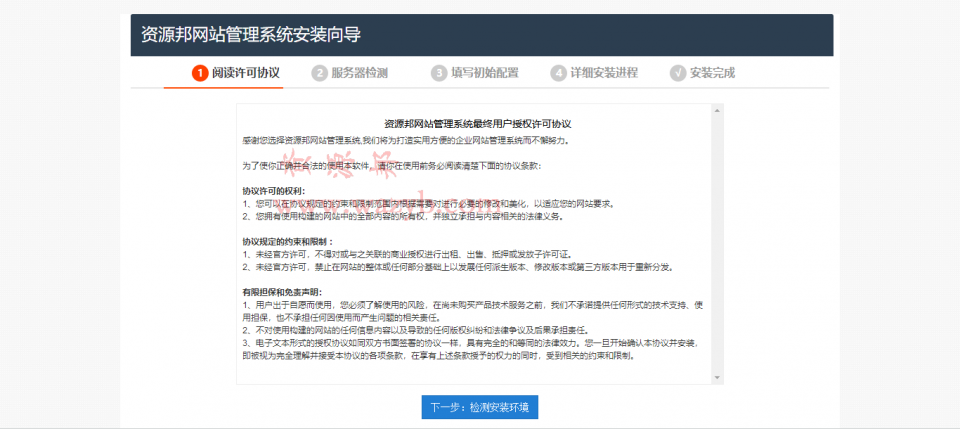The width and height of the screenshot is (960, 429).
Task: Click 下一步：检测安装环境 button
Action: [x=479, y=407]
